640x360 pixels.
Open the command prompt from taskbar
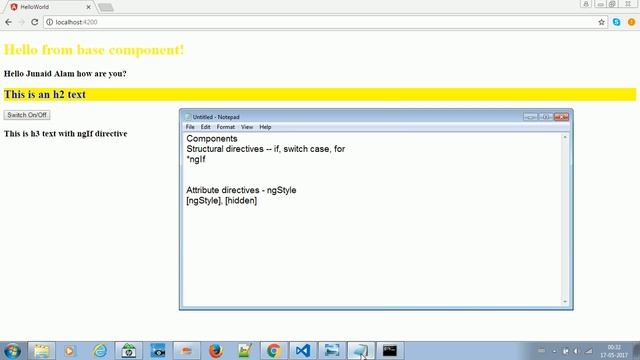pos(390,351)
